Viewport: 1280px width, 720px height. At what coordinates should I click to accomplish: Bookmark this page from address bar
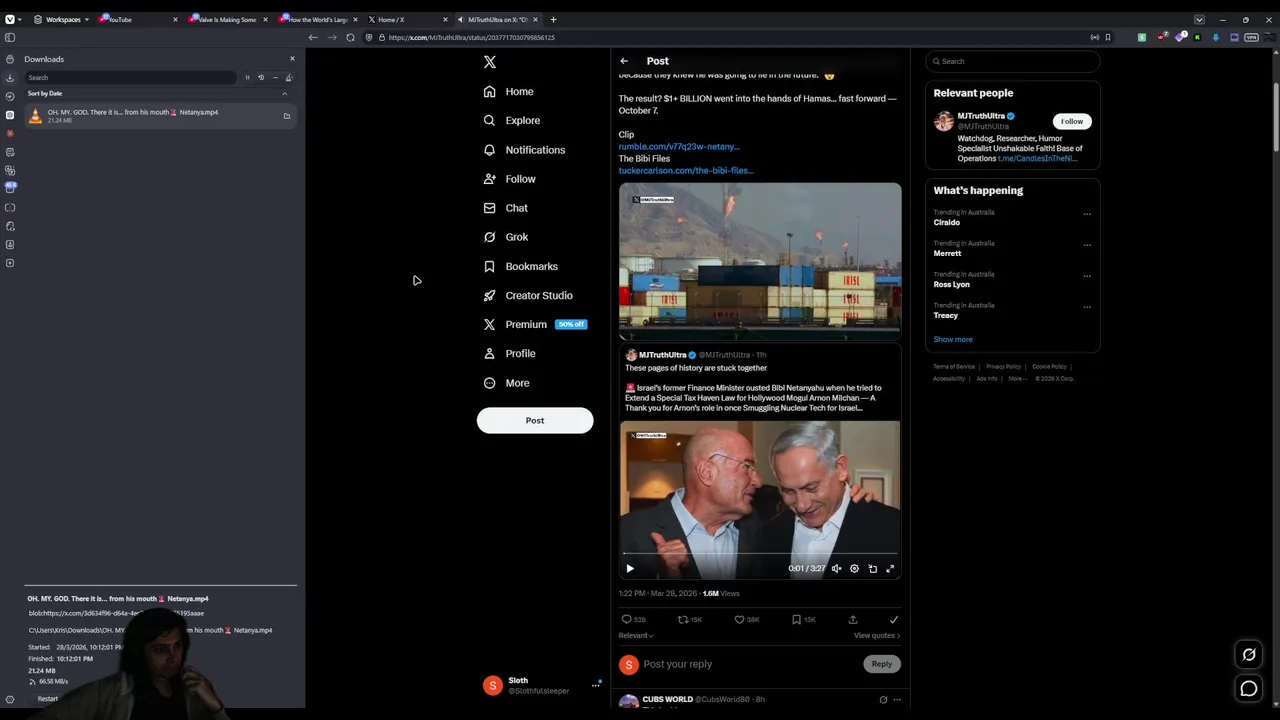point(1108,37)
